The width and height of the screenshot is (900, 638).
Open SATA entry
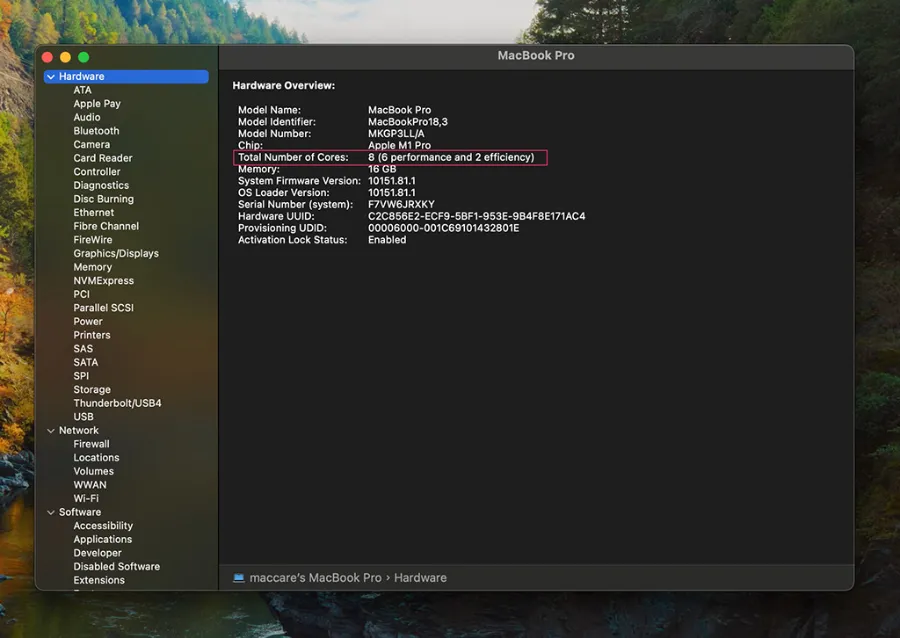click(86, 363)
